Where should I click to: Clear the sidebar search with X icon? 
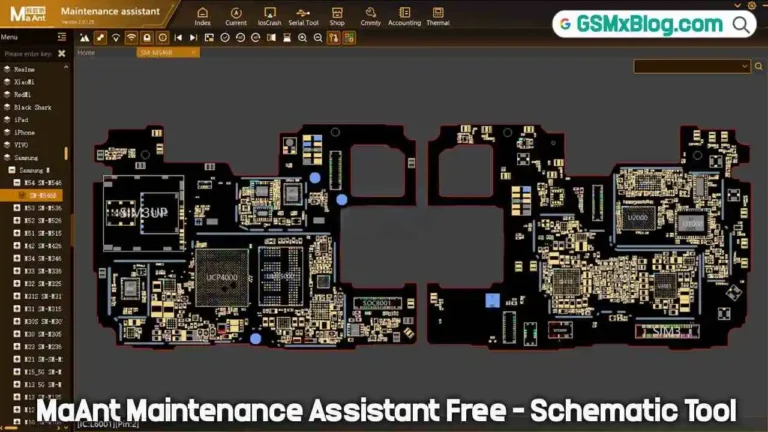(62, 53)
